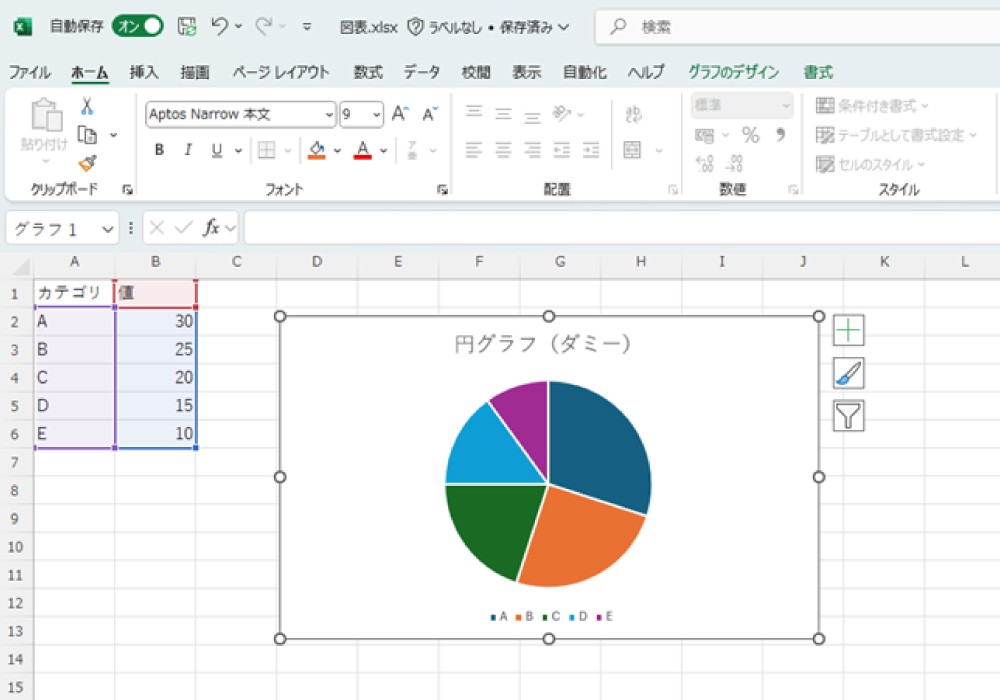Select the Cut scissors icon
The height and width of the screenshot is (700, 1000).
[x=87, y=106]
